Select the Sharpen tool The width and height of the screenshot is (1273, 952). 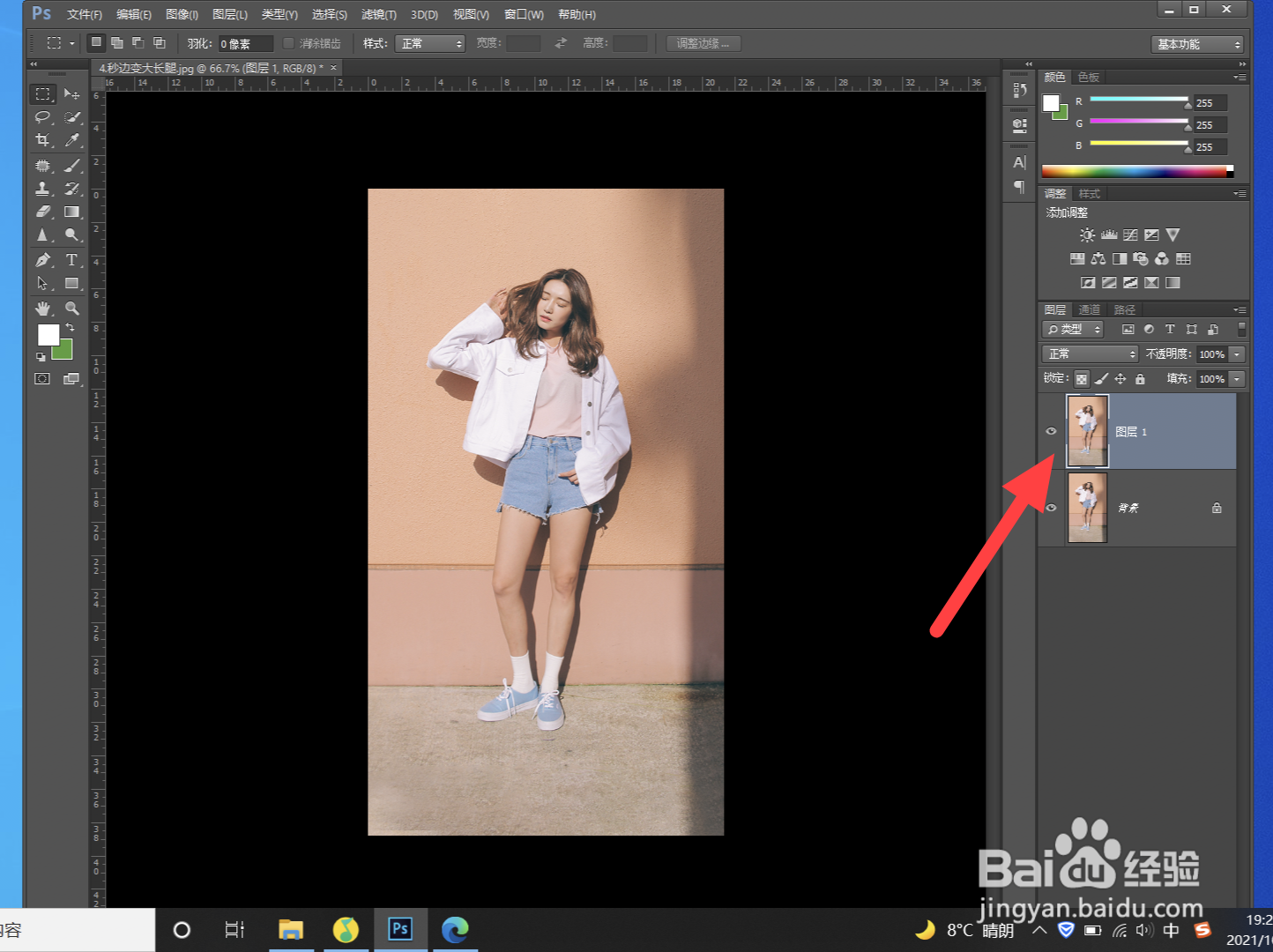point(42,235)
